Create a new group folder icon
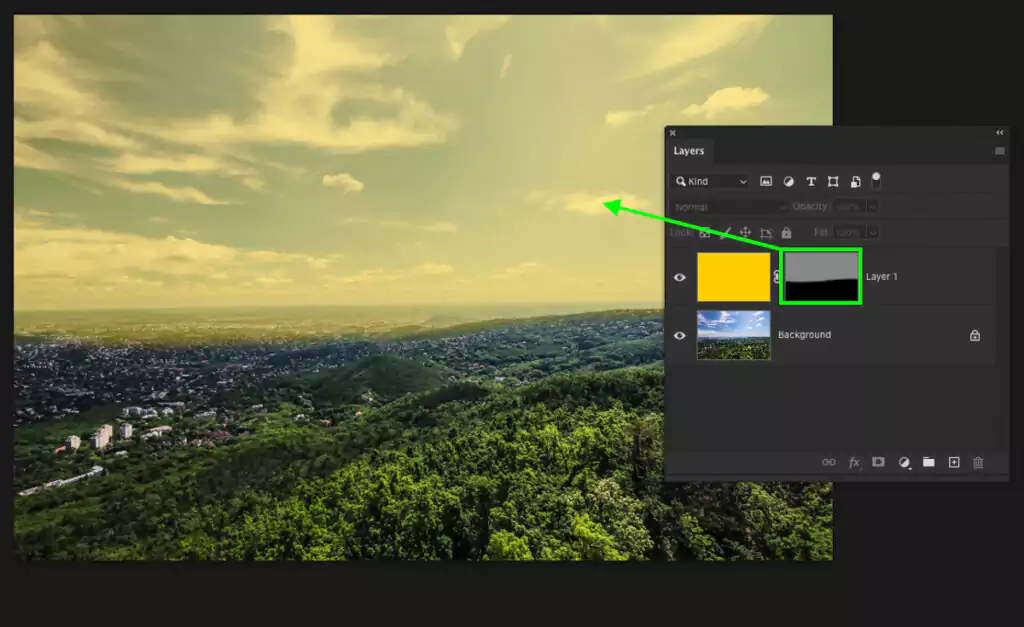 coord(929,462)
